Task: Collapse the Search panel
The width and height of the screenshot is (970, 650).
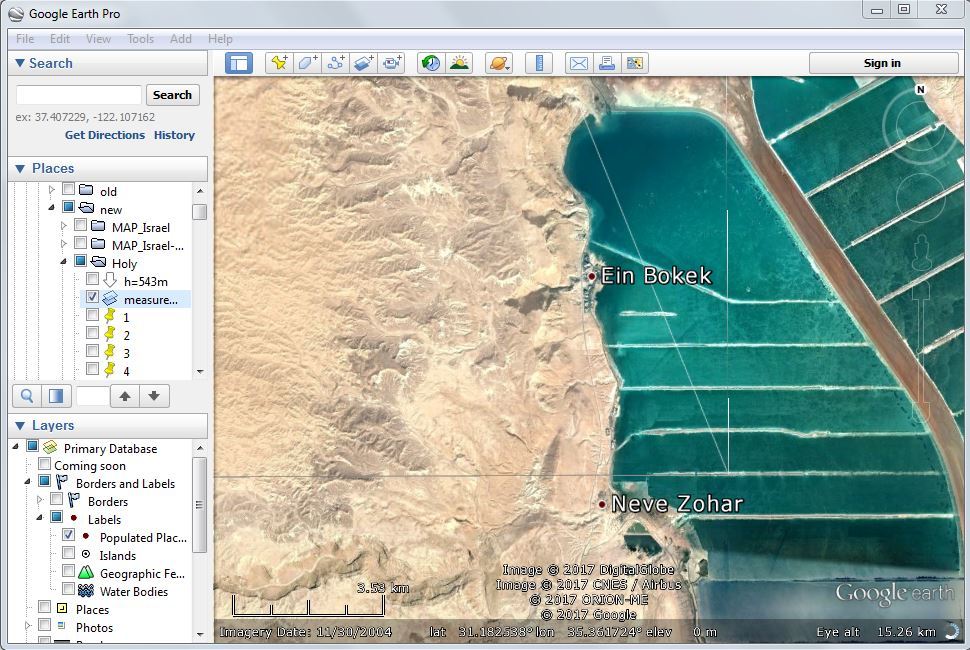Action: coord(20,63)
